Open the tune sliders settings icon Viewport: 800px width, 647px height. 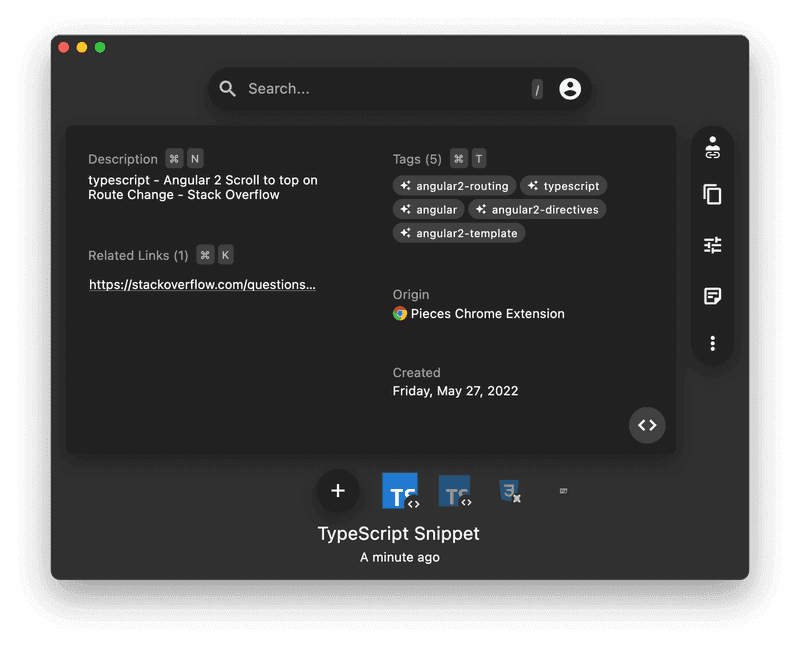pos(713,245)
